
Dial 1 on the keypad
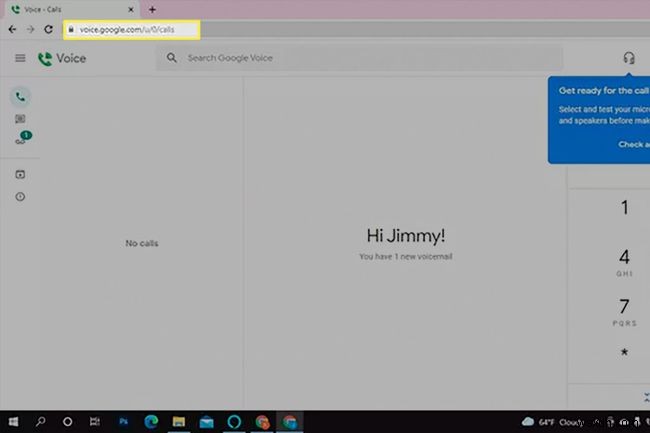click(624, 208)
